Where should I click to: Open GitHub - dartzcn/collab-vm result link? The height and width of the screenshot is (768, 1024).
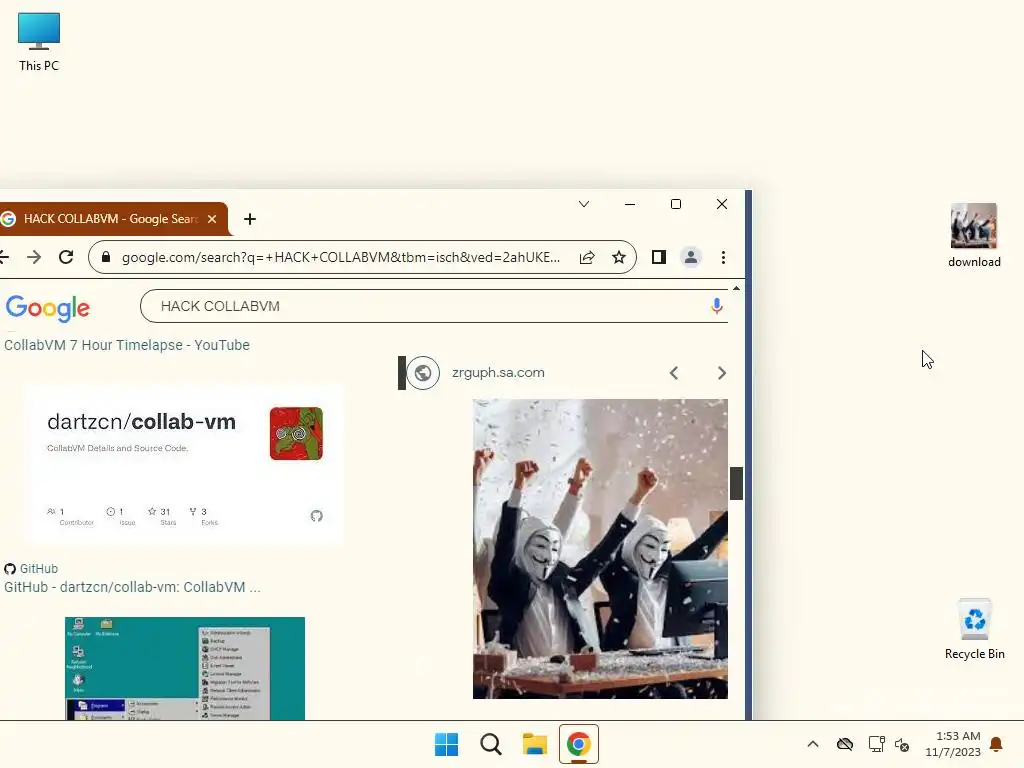coord(133,587)
